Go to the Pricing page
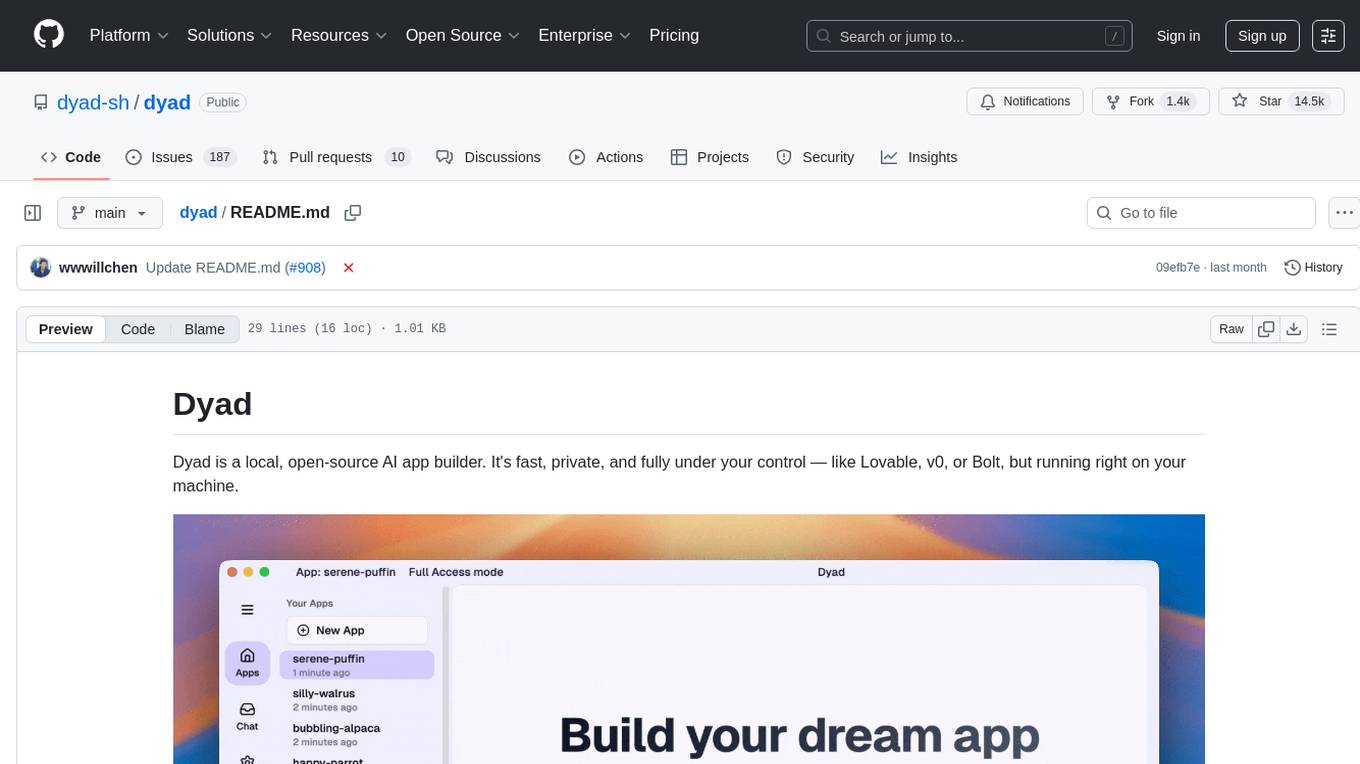The height and width of the screenshot is (764, 1360). [674, 35]
